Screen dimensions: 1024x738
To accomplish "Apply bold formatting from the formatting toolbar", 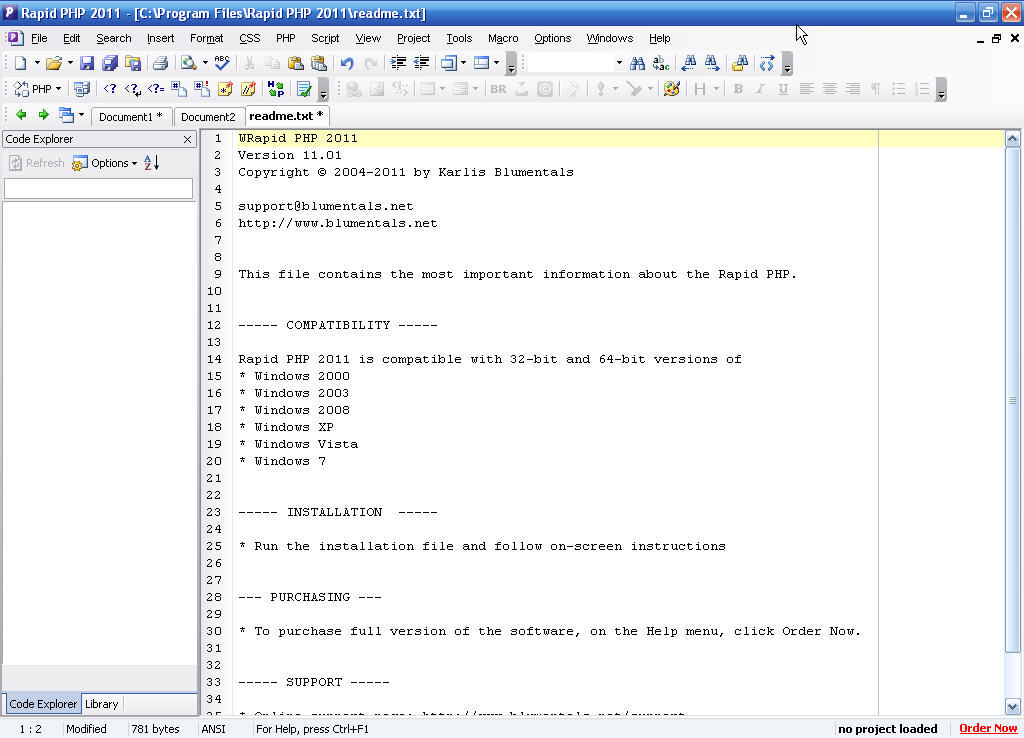I will tap(738, 89).
